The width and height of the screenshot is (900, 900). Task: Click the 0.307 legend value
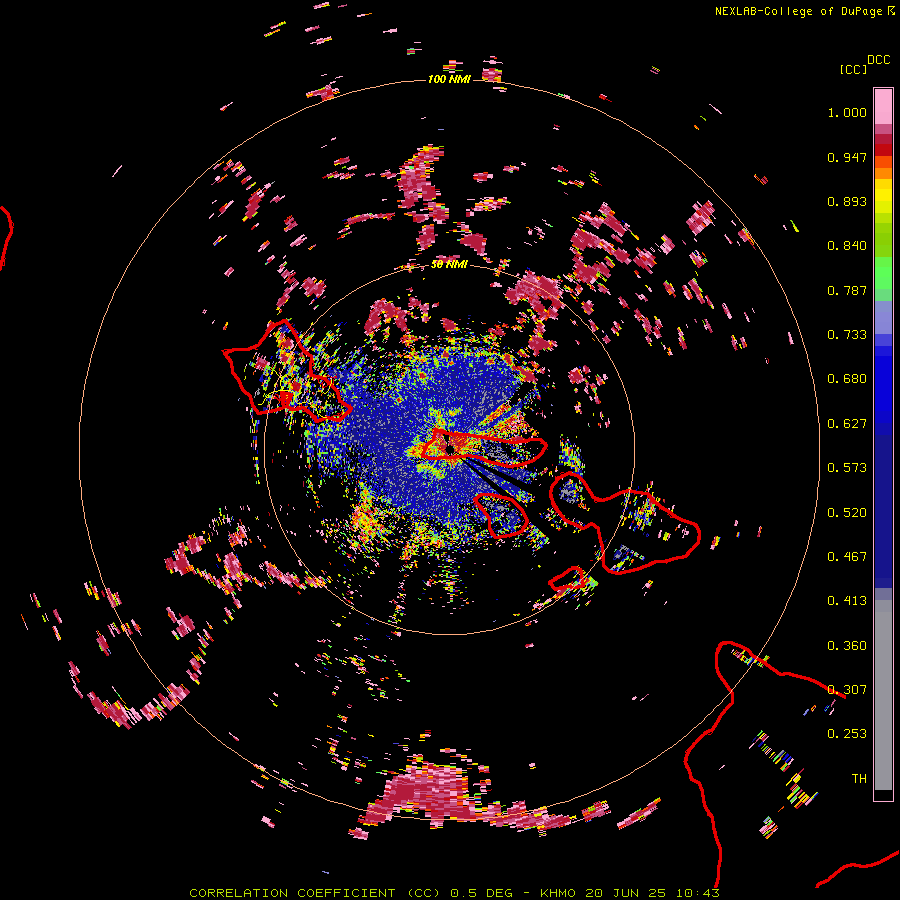coord(847,690)
